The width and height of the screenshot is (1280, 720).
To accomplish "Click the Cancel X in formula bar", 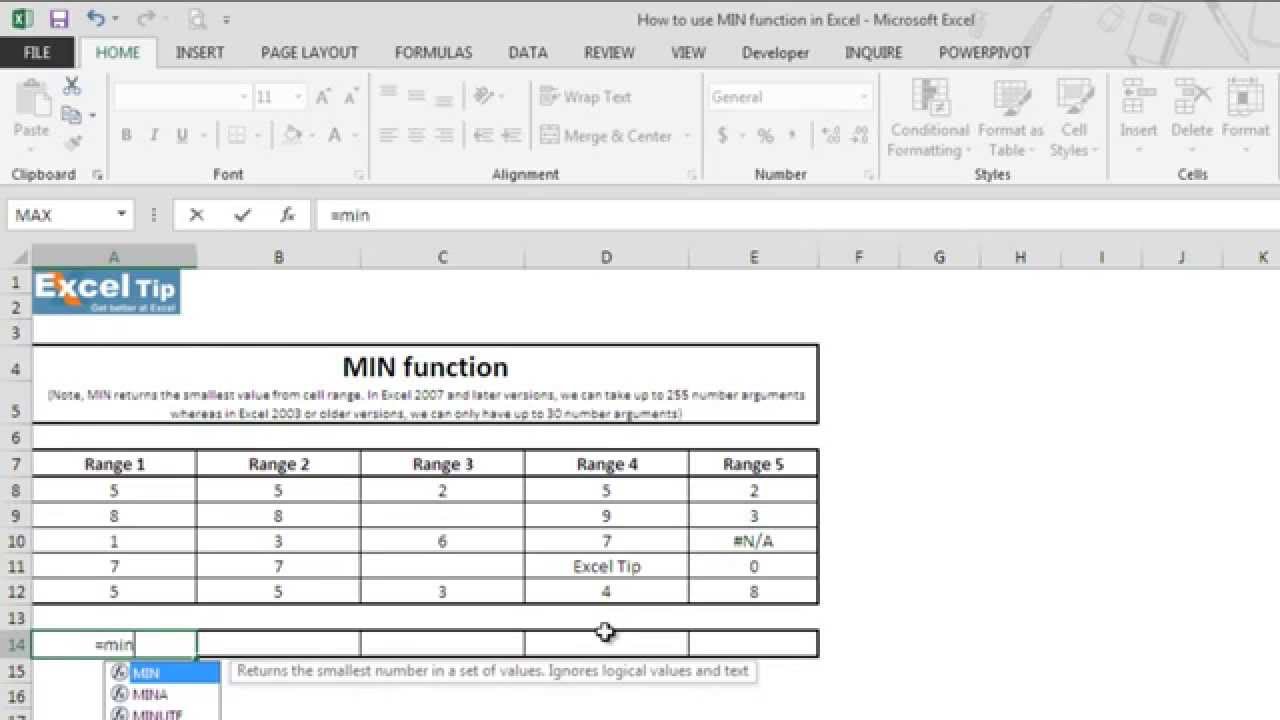I will 196,215.
